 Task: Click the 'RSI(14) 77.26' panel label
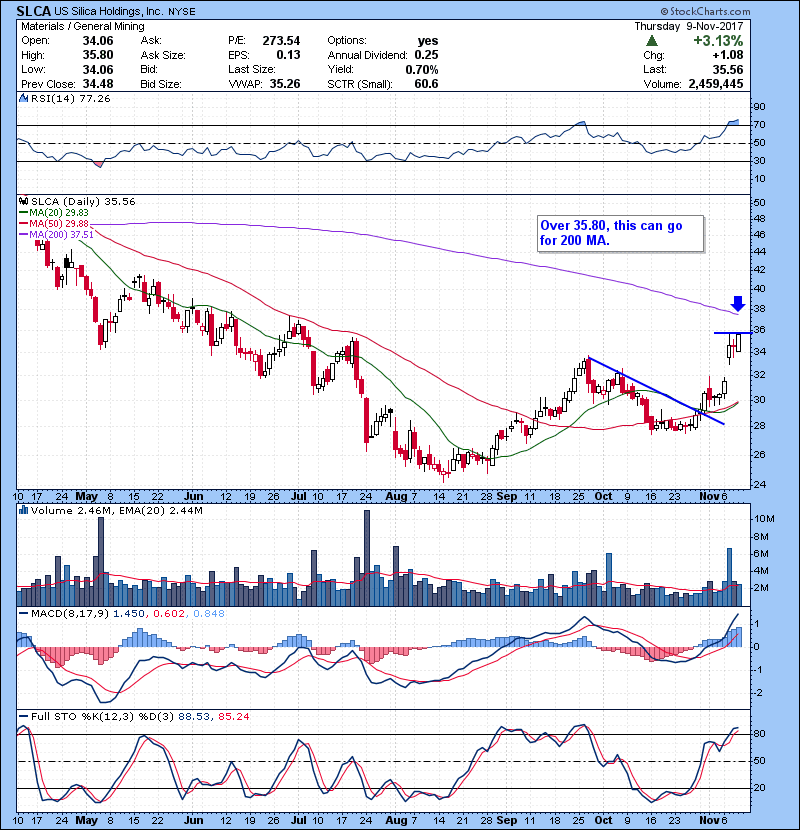(x=70, y=98)
